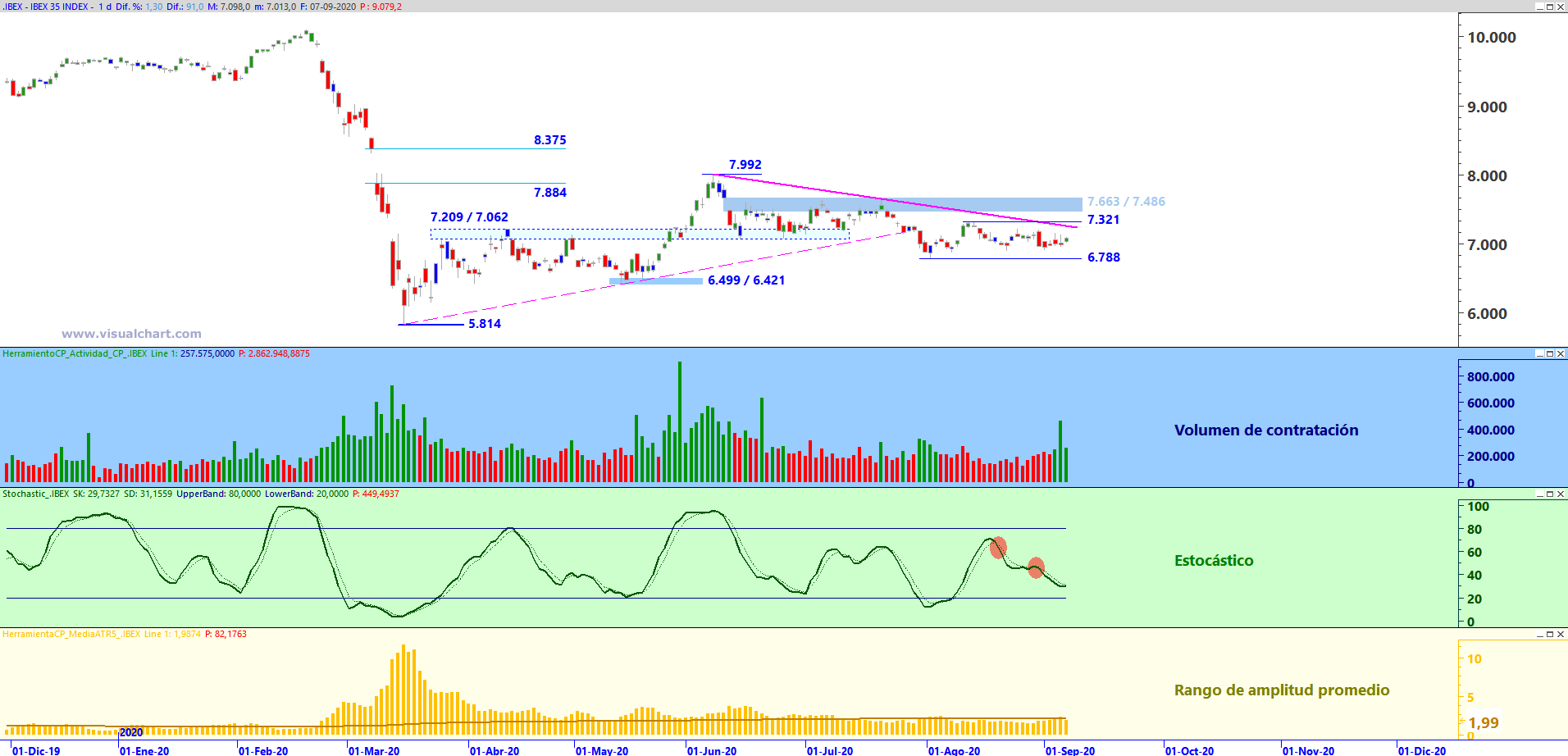Minimize the MediaATR5 indicator pane
Viewport: 1568px width, 756px height.
click(x=1539, y=635)
